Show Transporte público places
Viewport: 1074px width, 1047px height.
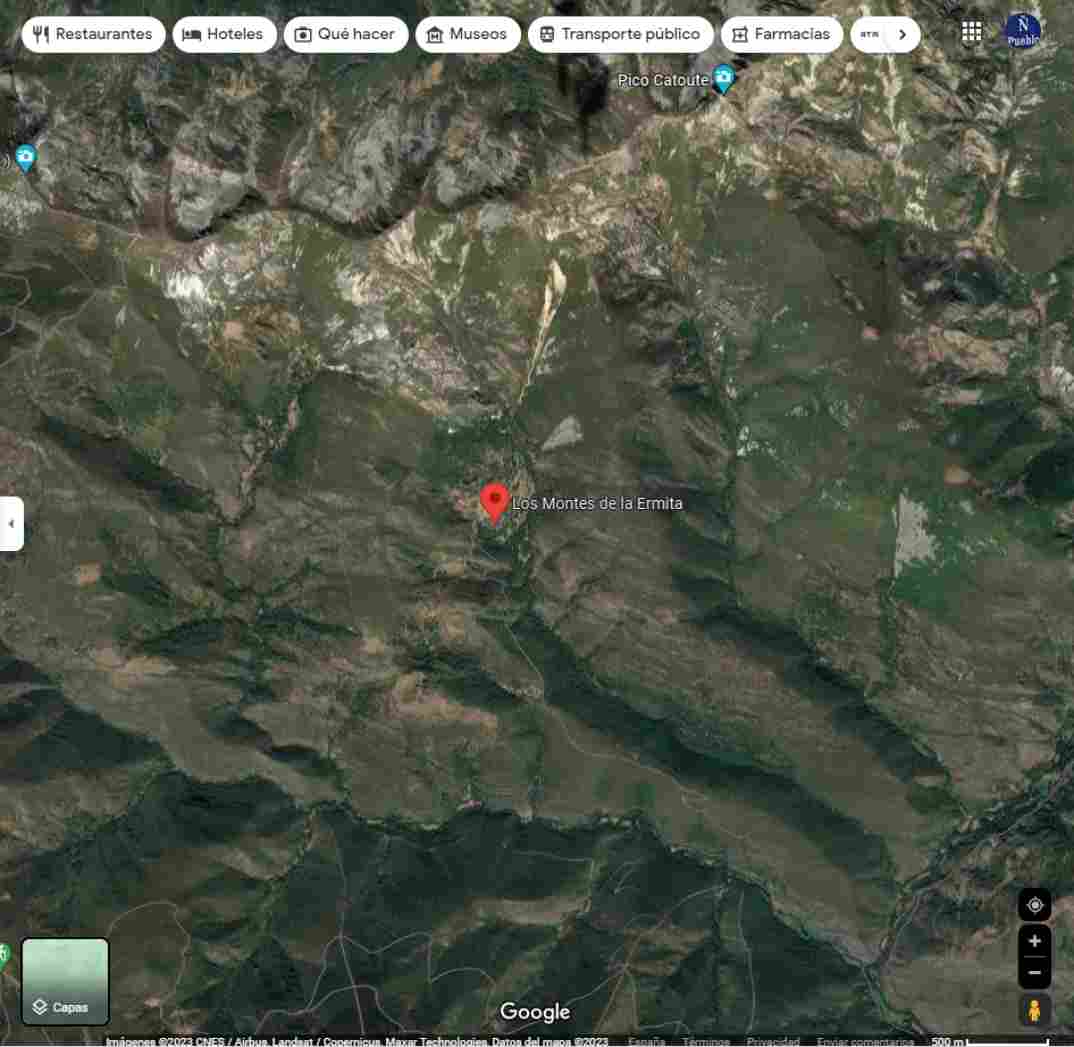[620, 34]
